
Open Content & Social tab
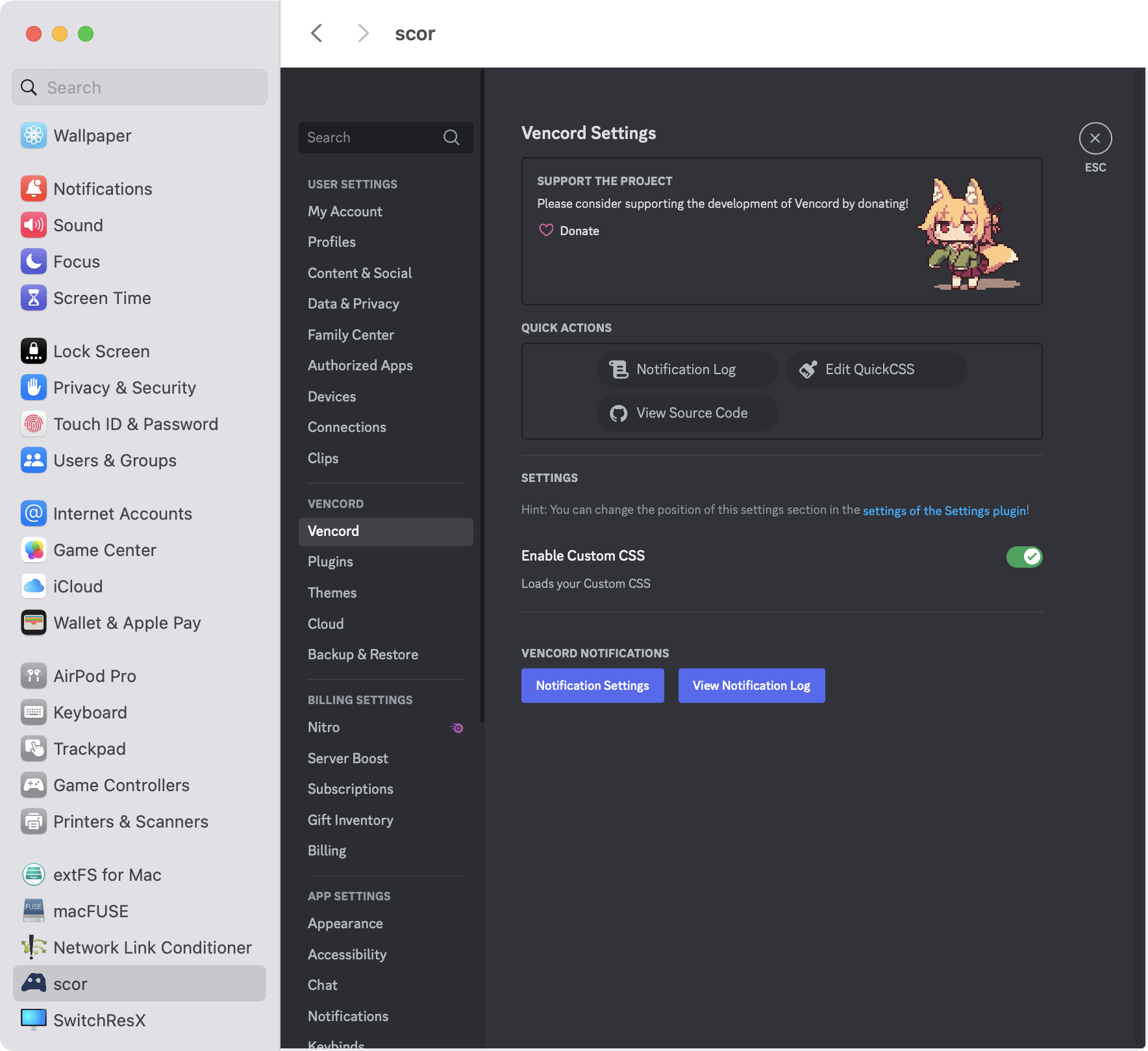[x=386, y=273]
